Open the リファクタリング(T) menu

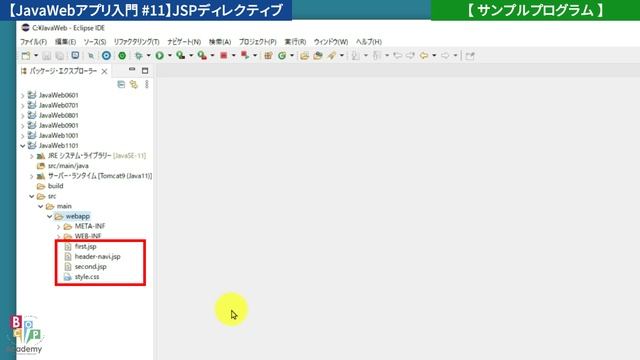coord(136,42)
